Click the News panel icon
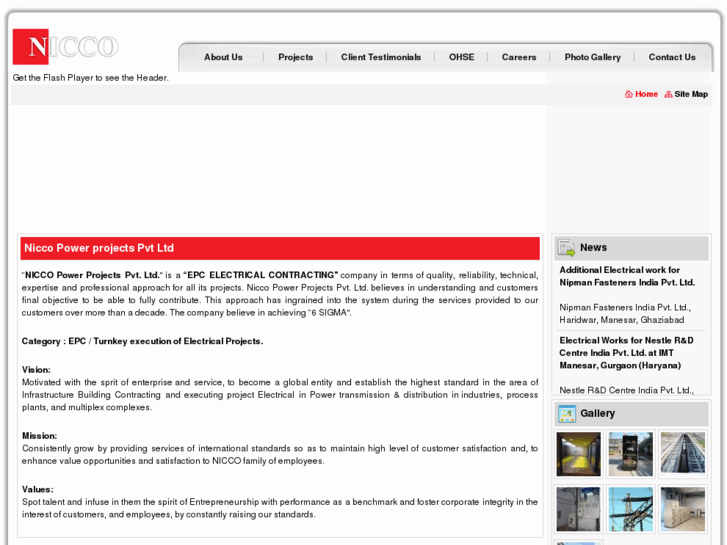727x545 pixels. tap(566, 248)
